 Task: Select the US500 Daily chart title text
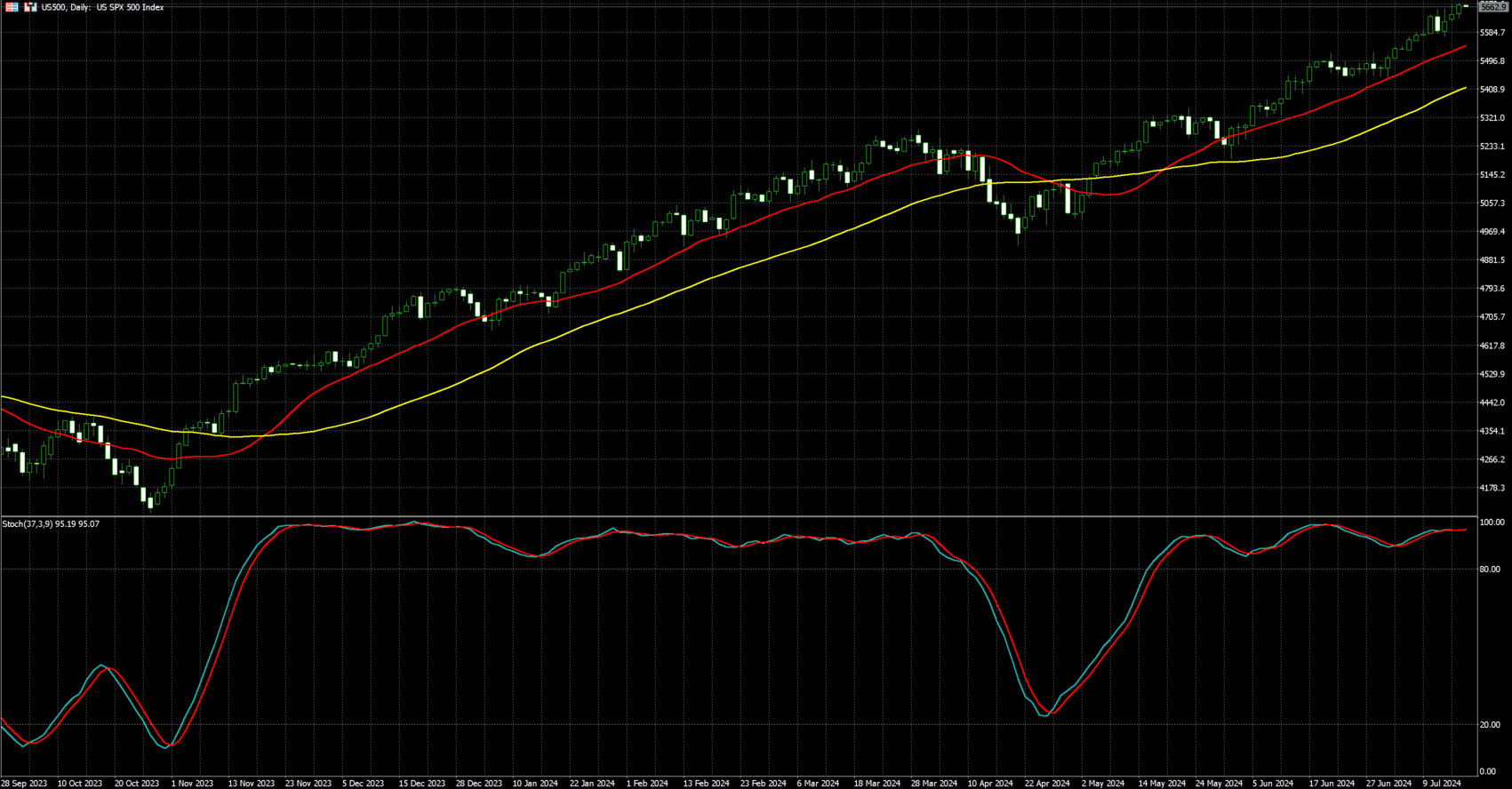click(x=102, y=7)
